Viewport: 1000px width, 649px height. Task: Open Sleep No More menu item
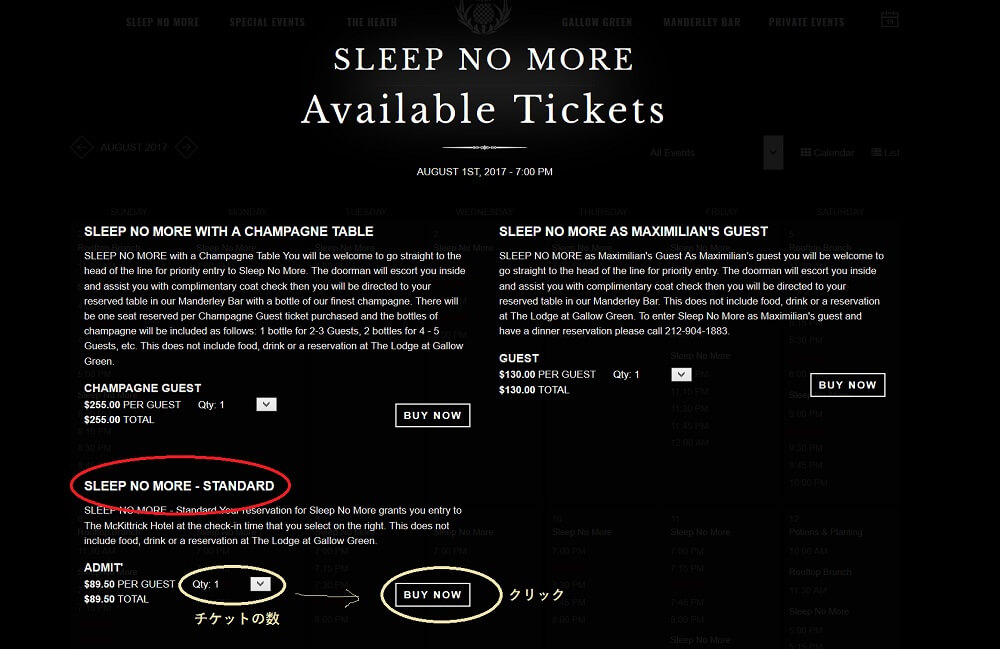tap(162, 22)
